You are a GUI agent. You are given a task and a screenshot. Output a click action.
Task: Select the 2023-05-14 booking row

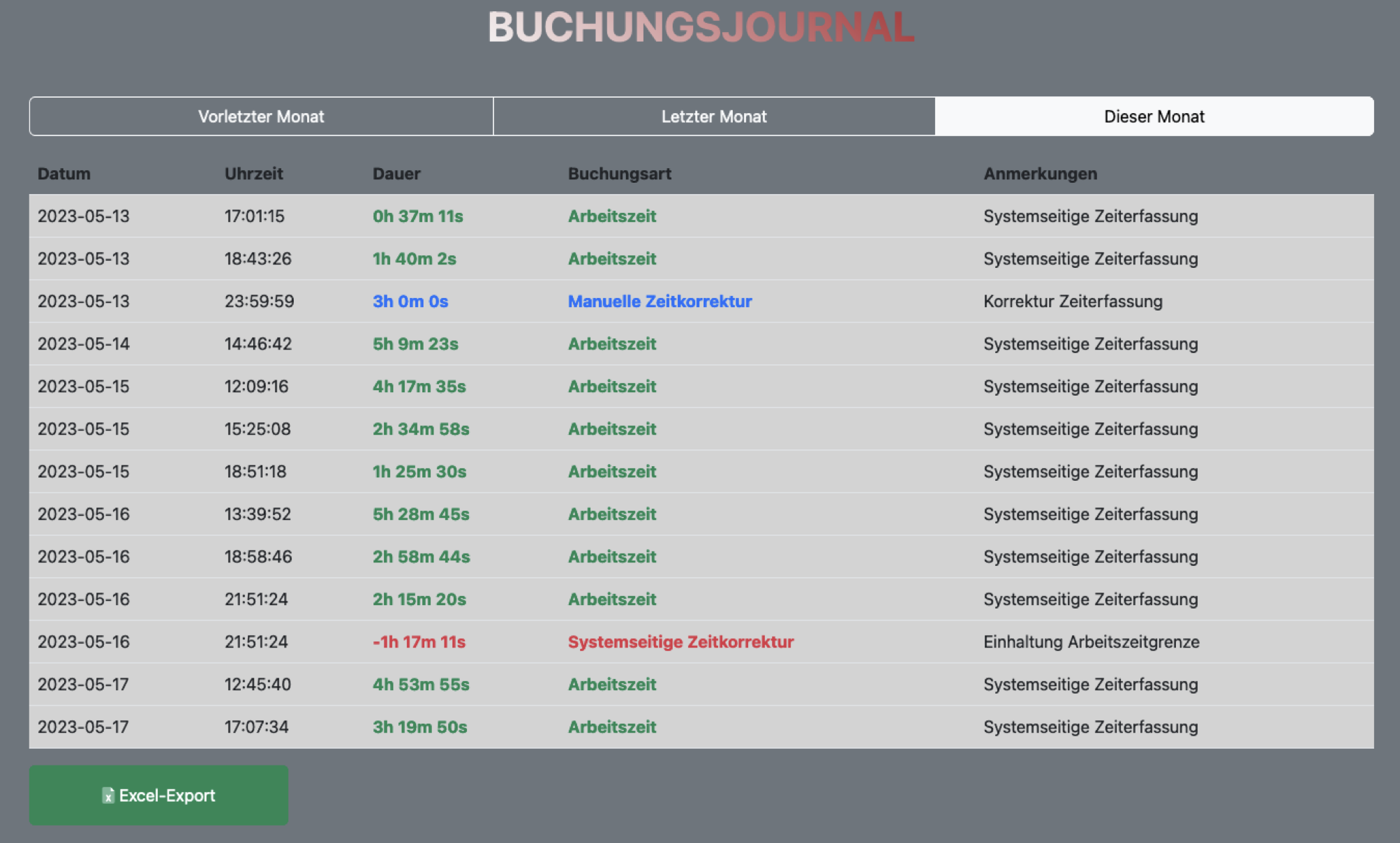pos(84,344)
